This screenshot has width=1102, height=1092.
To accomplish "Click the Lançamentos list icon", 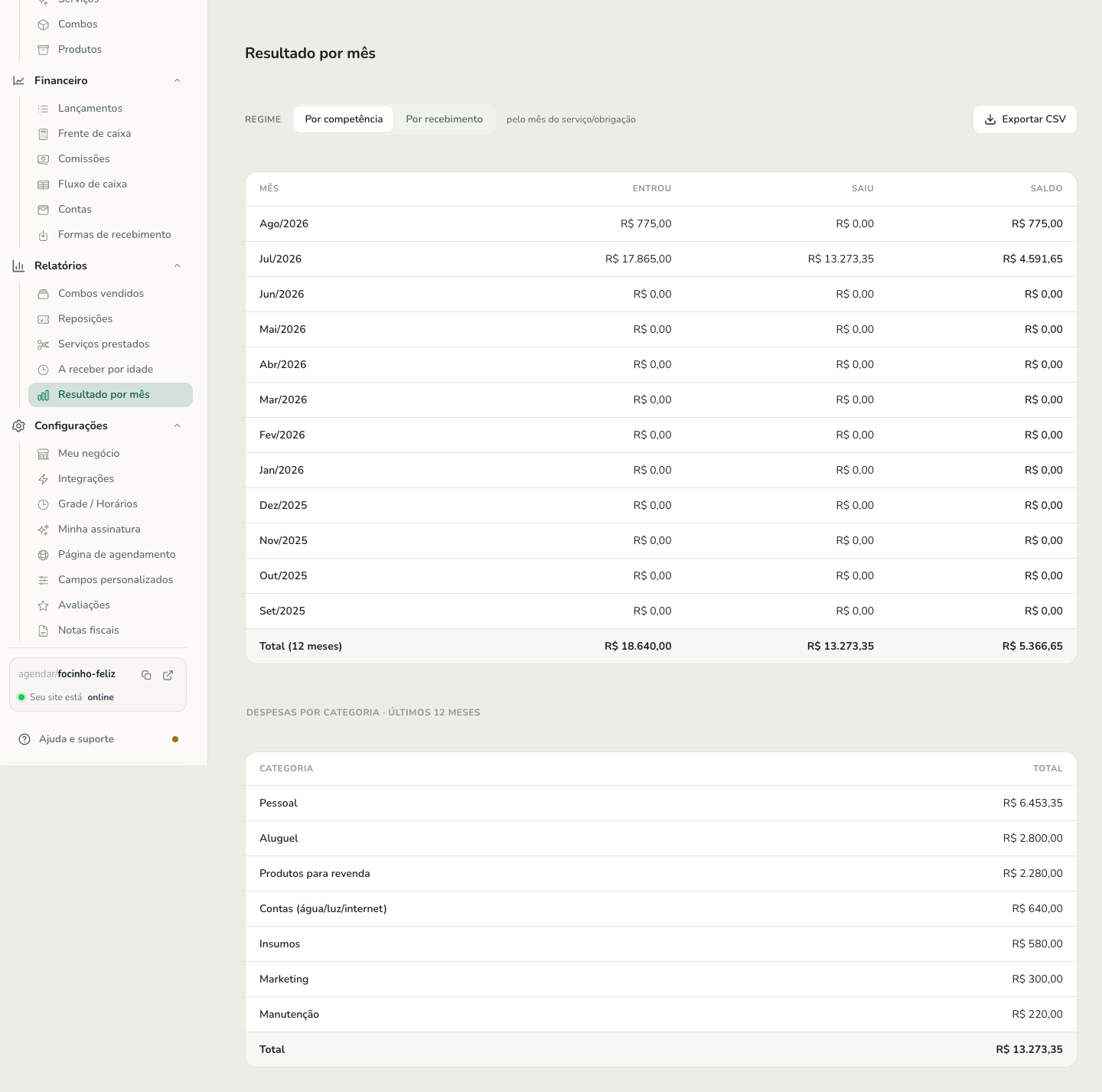I will 44,109.
